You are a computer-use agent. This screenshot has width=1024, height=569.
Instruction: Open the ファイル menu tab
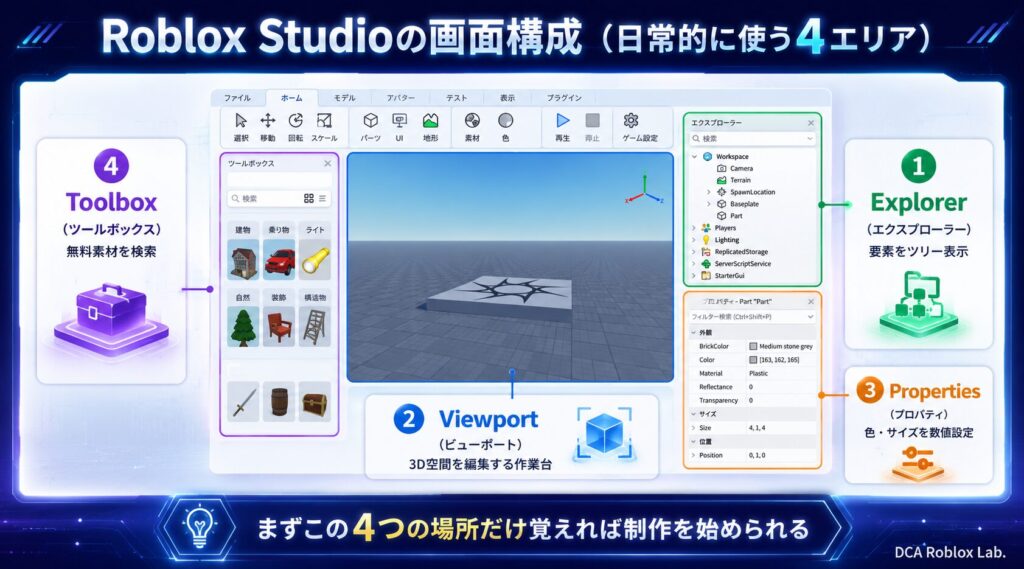[x=237, y=98]
